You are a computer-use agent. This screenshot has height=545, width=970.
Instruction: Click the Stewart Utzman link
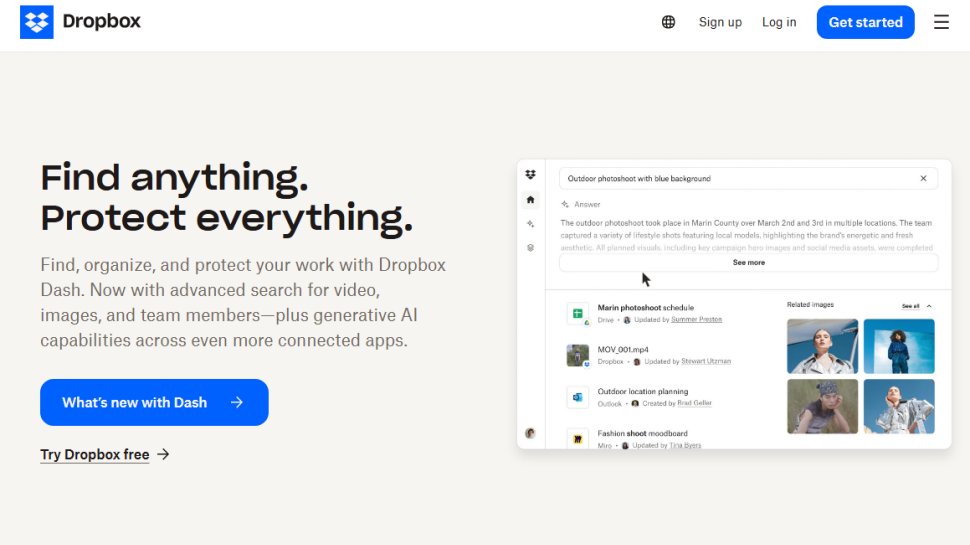tap(706, 361)
